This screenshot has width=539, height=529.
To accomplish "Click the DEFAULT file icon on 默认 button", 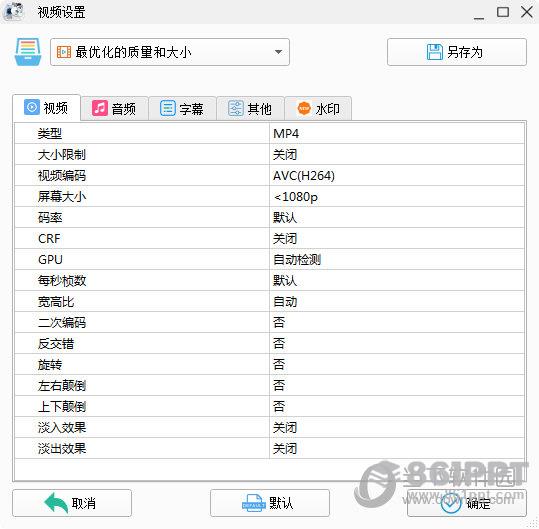I will click(254, 503).
